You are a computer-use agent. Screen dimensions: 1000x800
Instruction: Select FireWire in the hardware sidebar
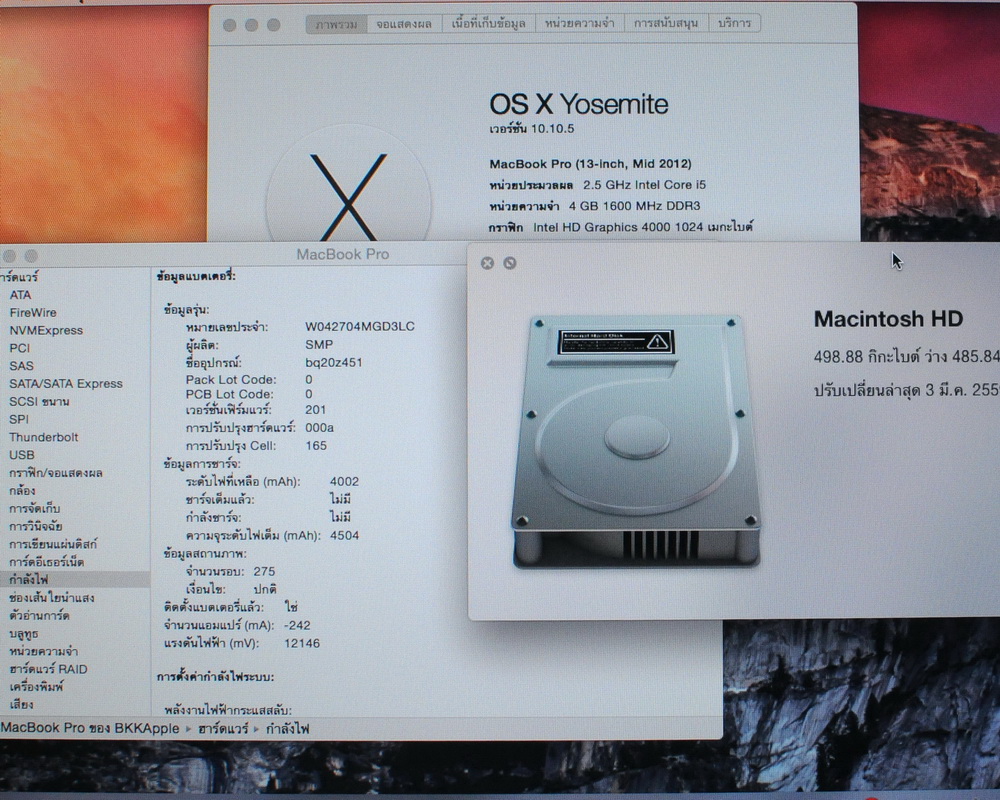[x=33, y=313]
